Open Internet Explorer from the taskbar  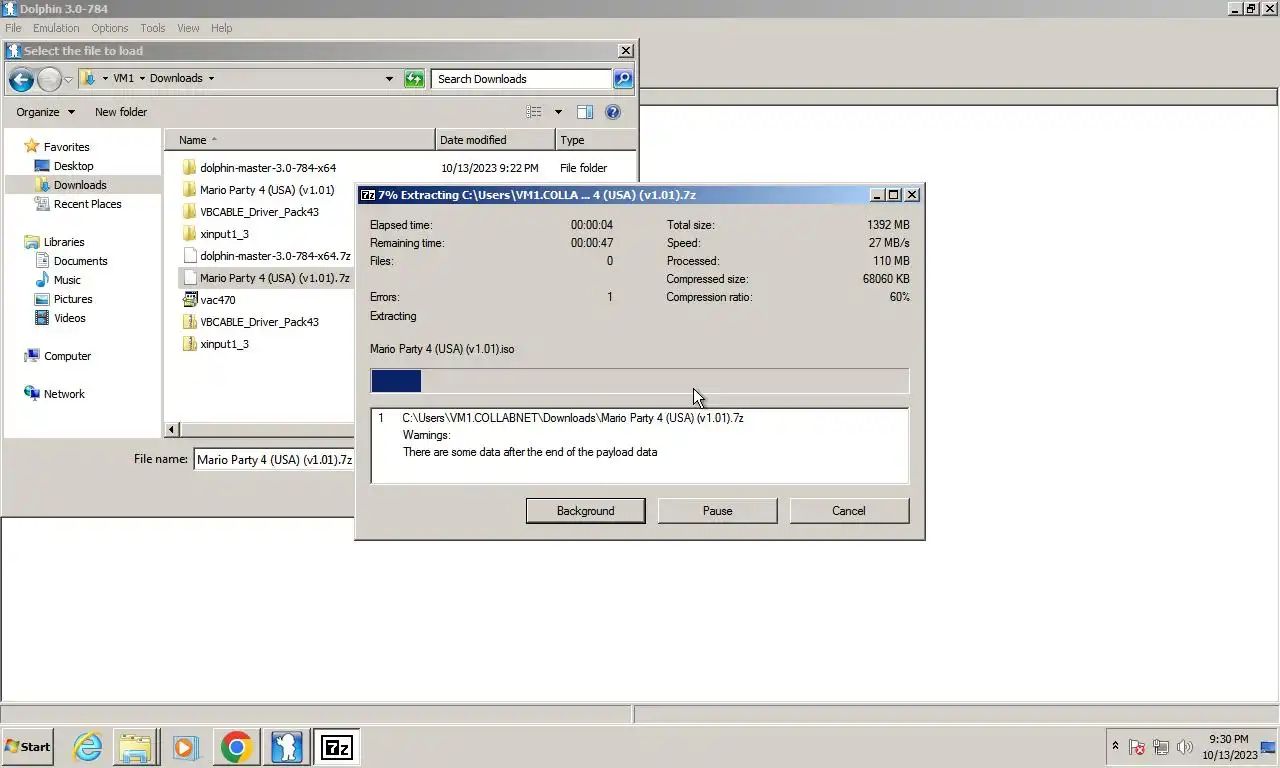point(87,747)
